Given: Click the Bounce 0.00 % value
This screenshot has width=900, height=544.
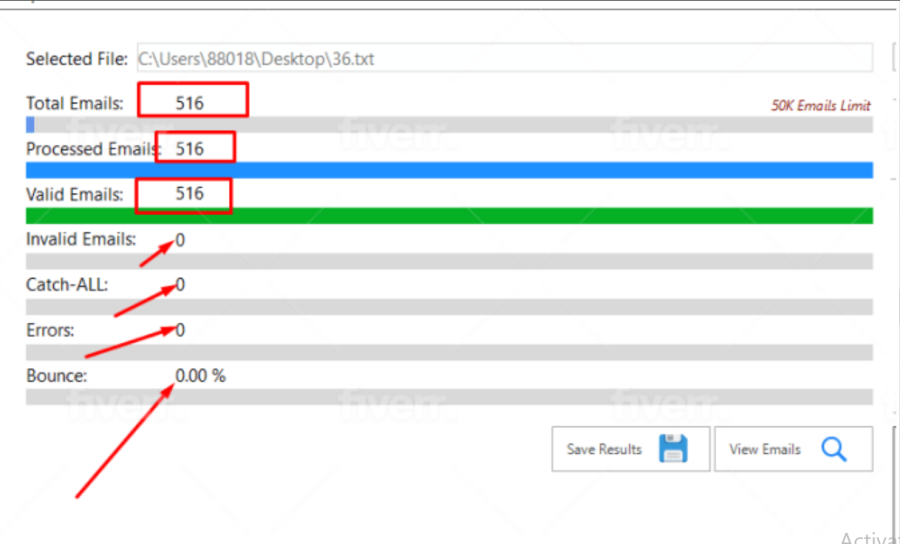Looking at the screenshot, I should [200, 376].
